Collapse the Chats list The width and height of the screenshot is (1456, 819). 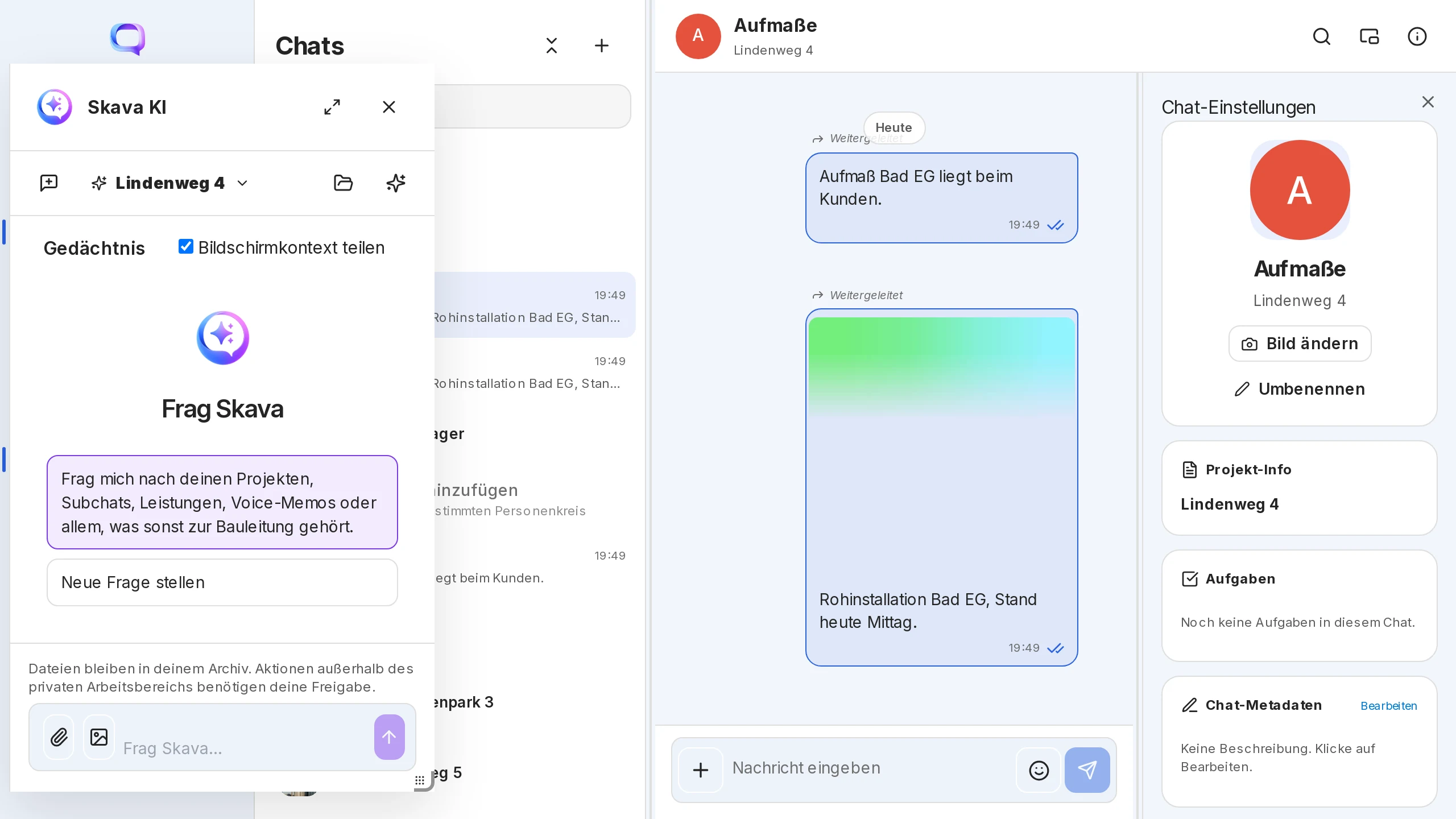click(x=552, y=45)
